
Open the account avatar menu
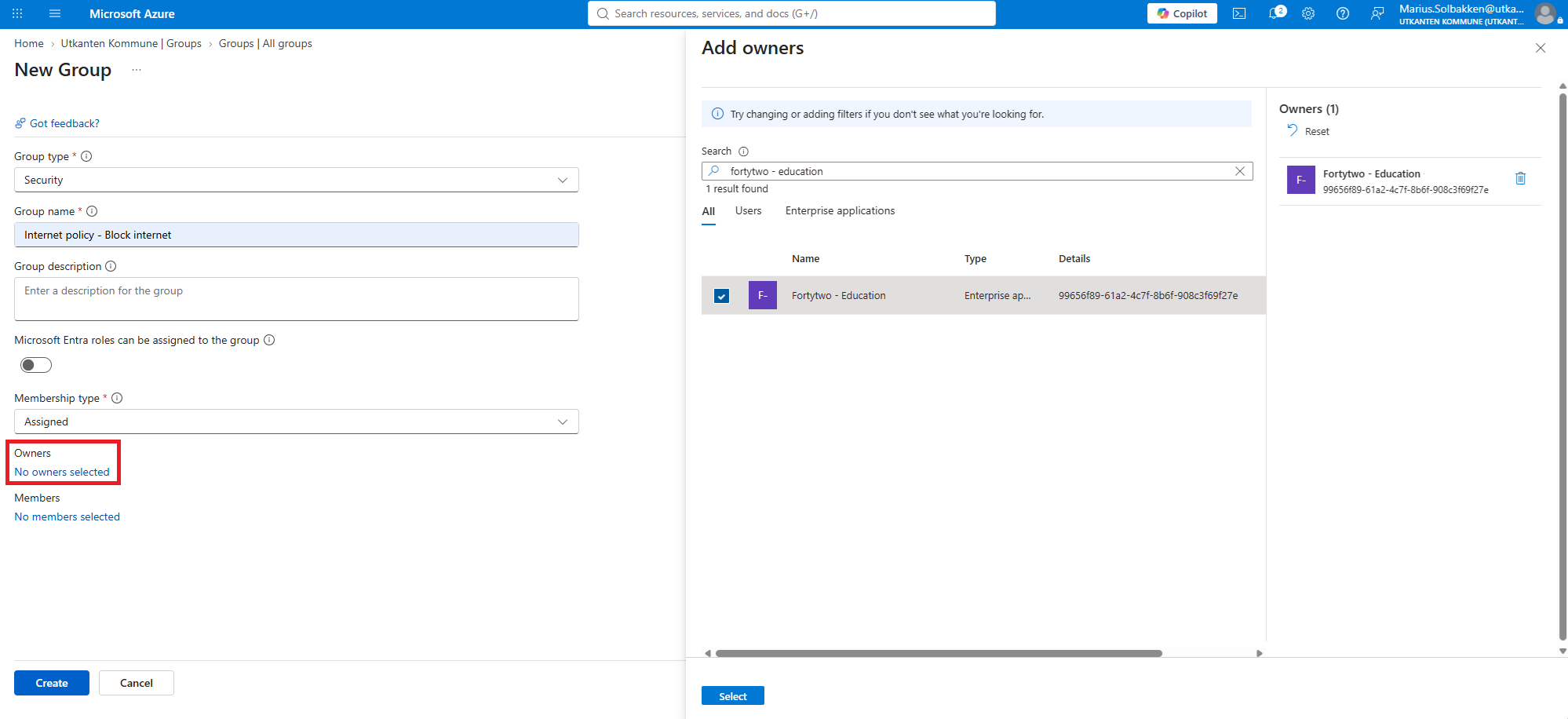point(1545,13)
